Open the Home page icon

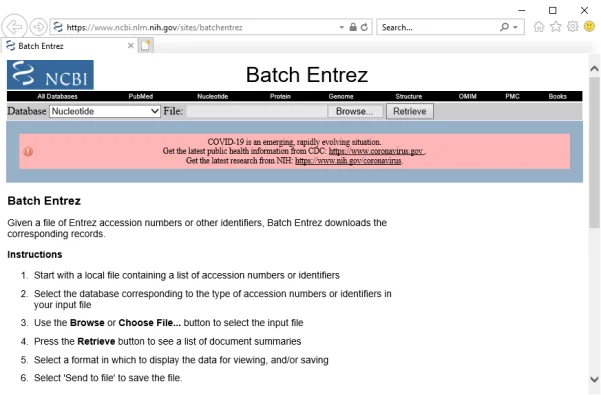coord(539,27)
